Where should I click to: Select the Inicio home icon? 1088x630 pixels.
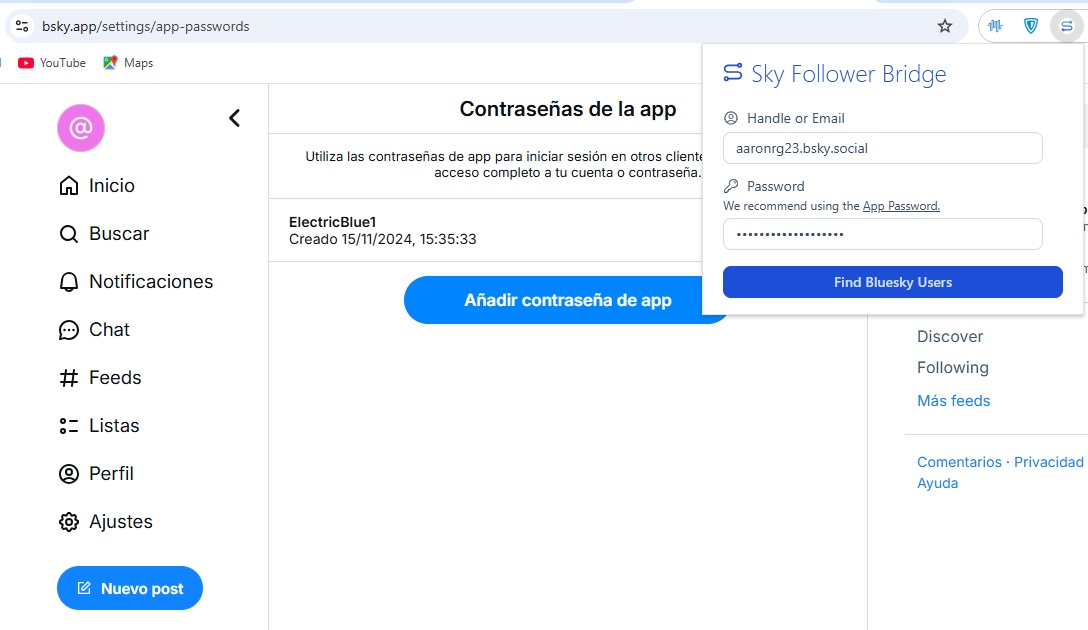pos(68,185)
